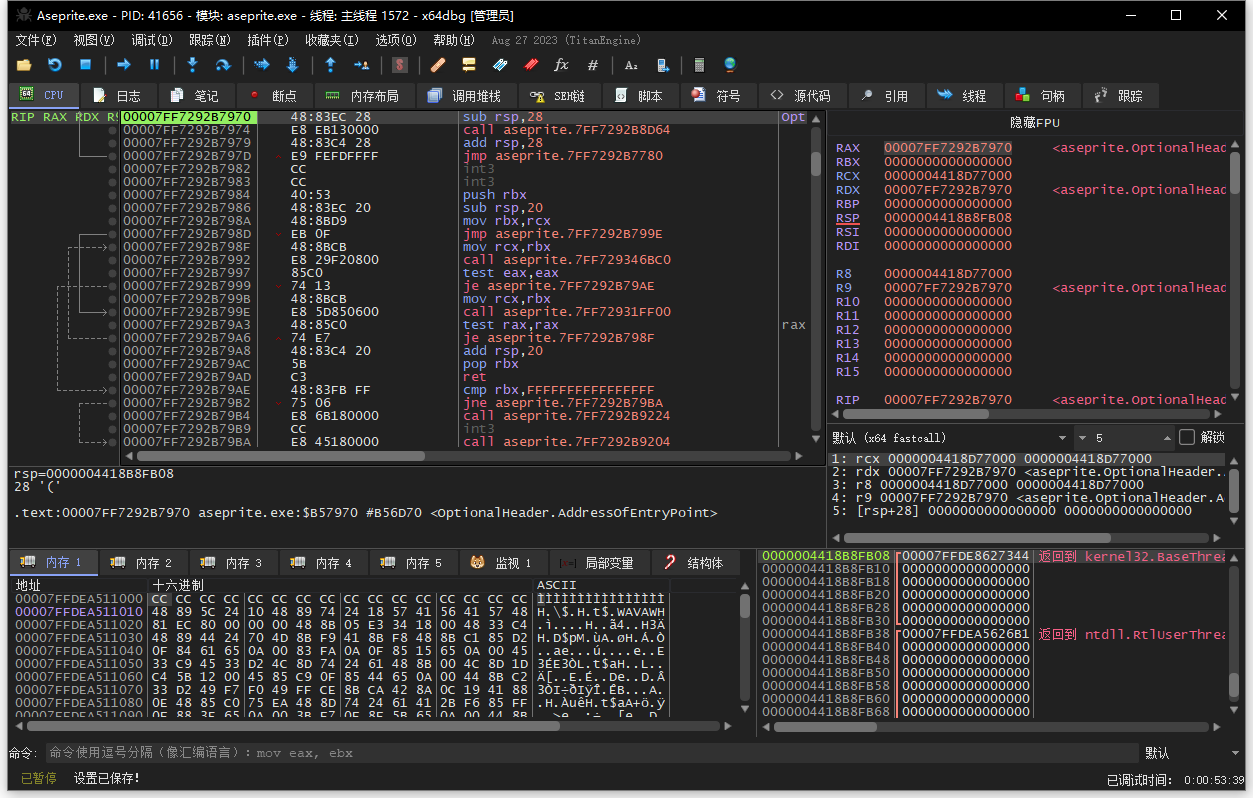The width and height of the screenshot is (1253, 798).
Task: Switch to the 脚本 tab
Action: 639,96
